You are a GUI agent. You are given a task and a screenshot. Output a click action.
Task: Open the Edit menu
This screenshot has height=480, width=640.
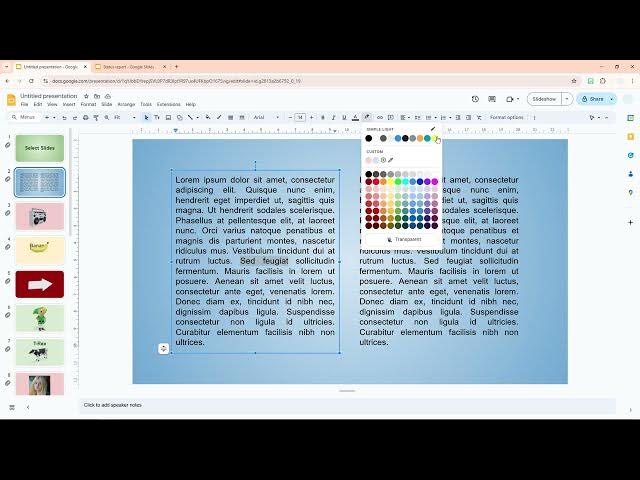point(38,104)
